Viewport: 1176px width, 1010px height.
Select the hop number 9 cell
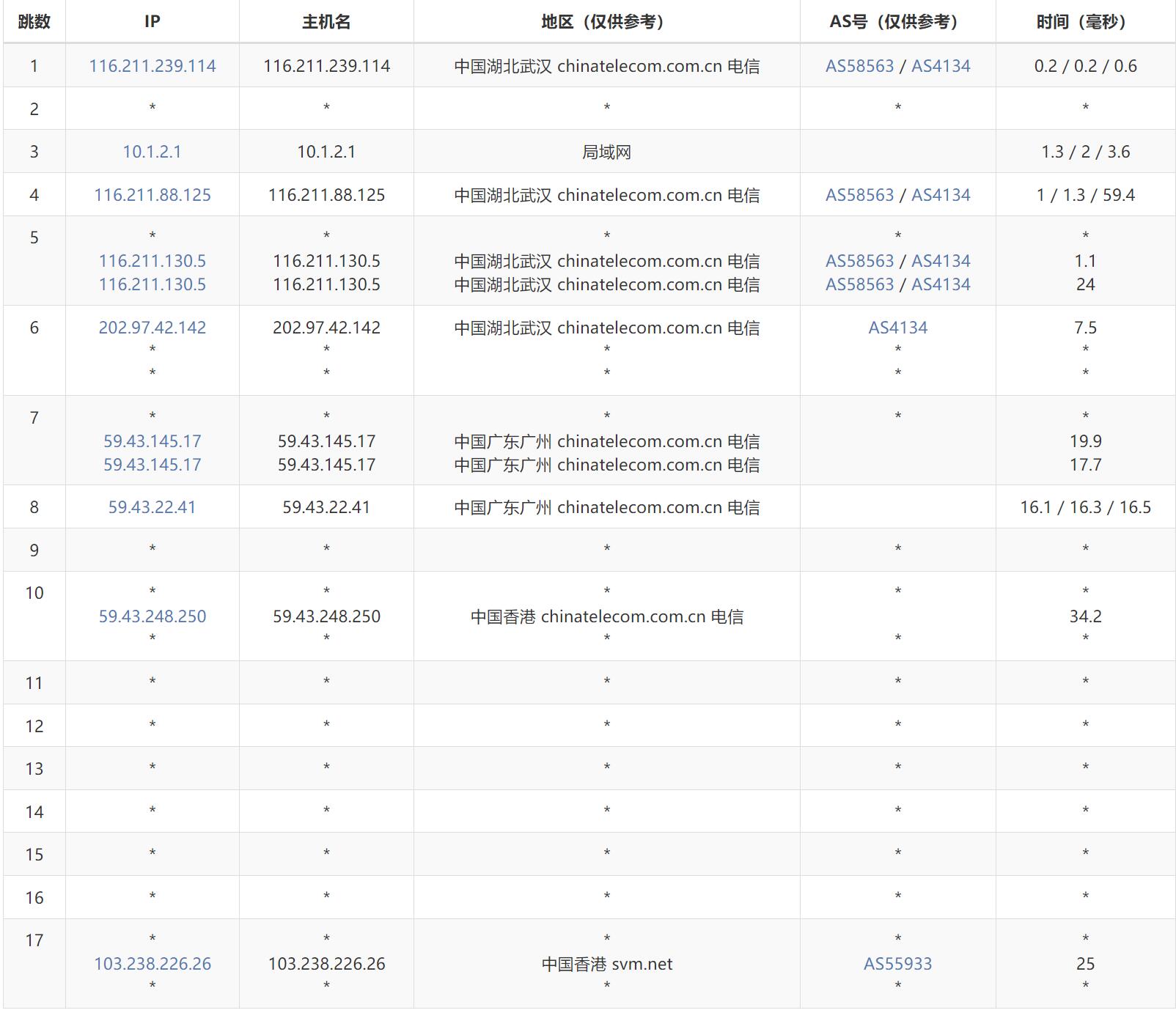tap(34, 550)
